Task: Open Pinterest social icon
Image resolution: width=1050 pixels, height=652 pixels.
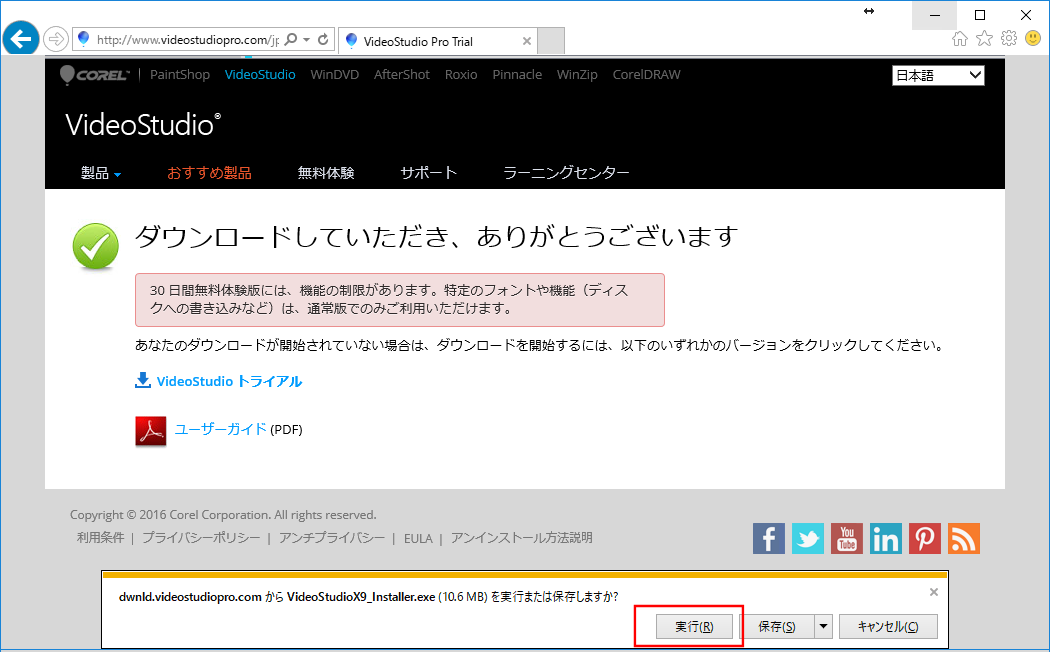Action: coord(925,538)
